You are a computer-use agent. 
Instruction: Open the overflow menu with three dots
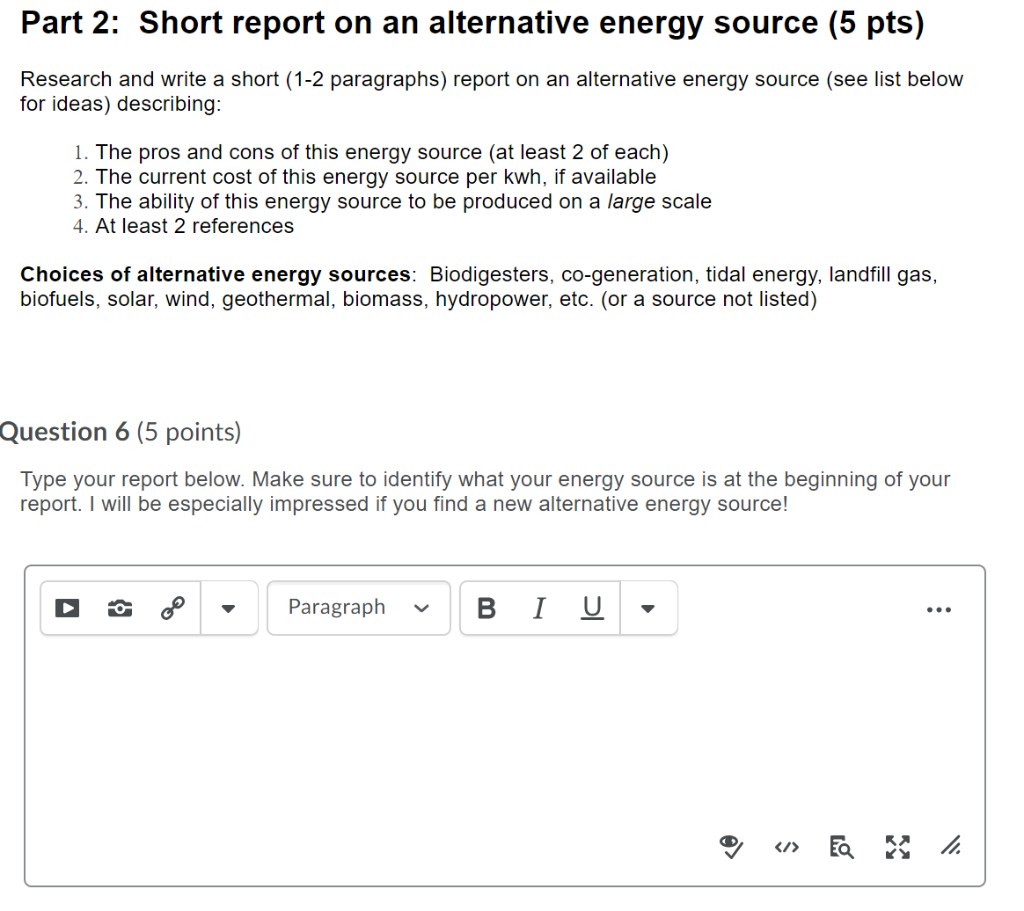coord(938,609)
